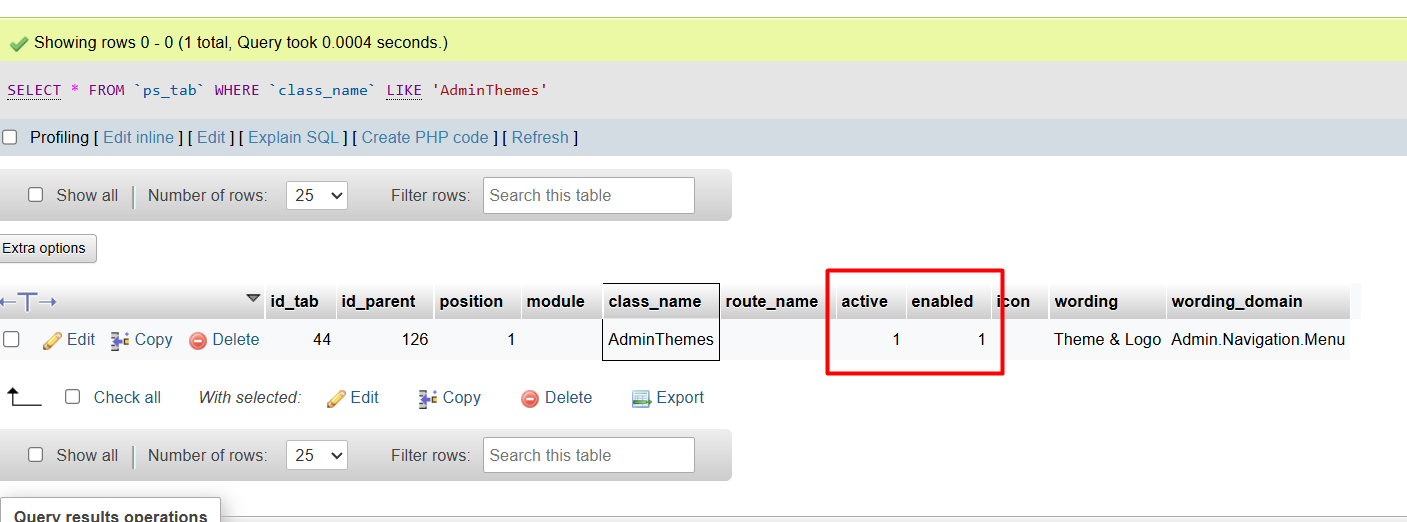This screenshot has width=1407, height=522.
Task: Click the red row Delete icon
Action: click(x=198, y=340)
